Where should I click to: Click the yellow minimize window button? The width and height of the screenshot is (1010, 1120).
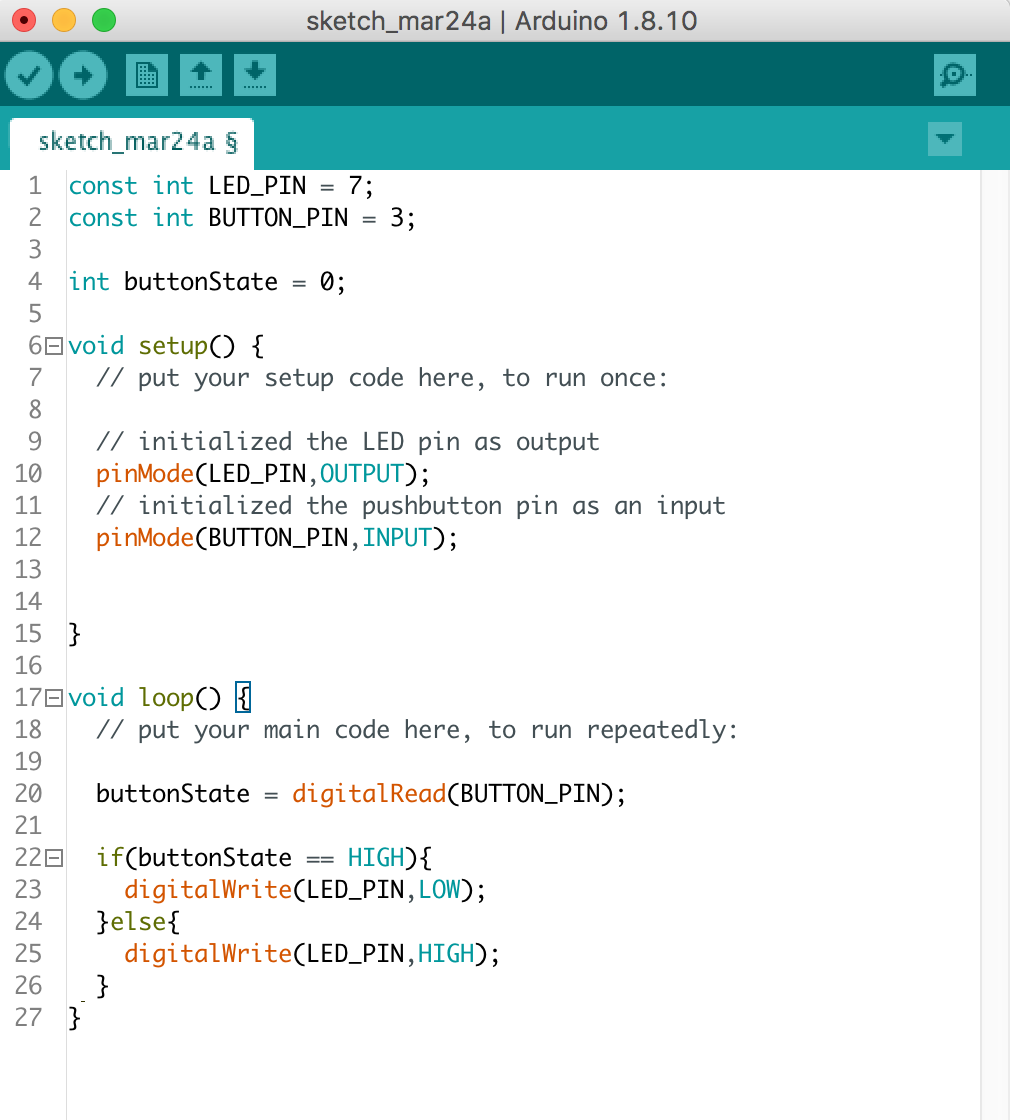[64, 20]
